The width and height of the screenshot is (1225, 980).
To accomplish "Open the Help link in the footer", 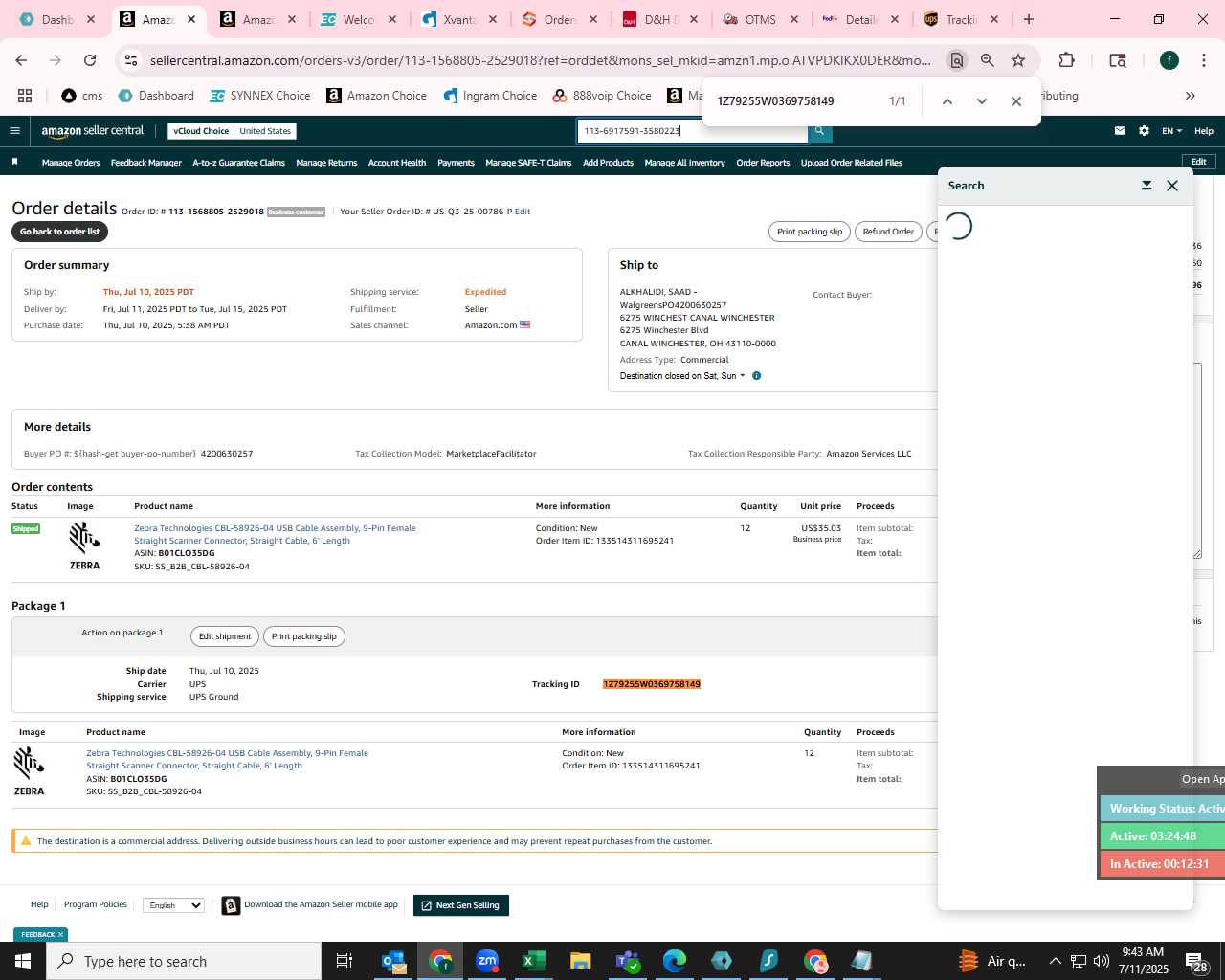I will pyautogui.click(x=39, y=904).
